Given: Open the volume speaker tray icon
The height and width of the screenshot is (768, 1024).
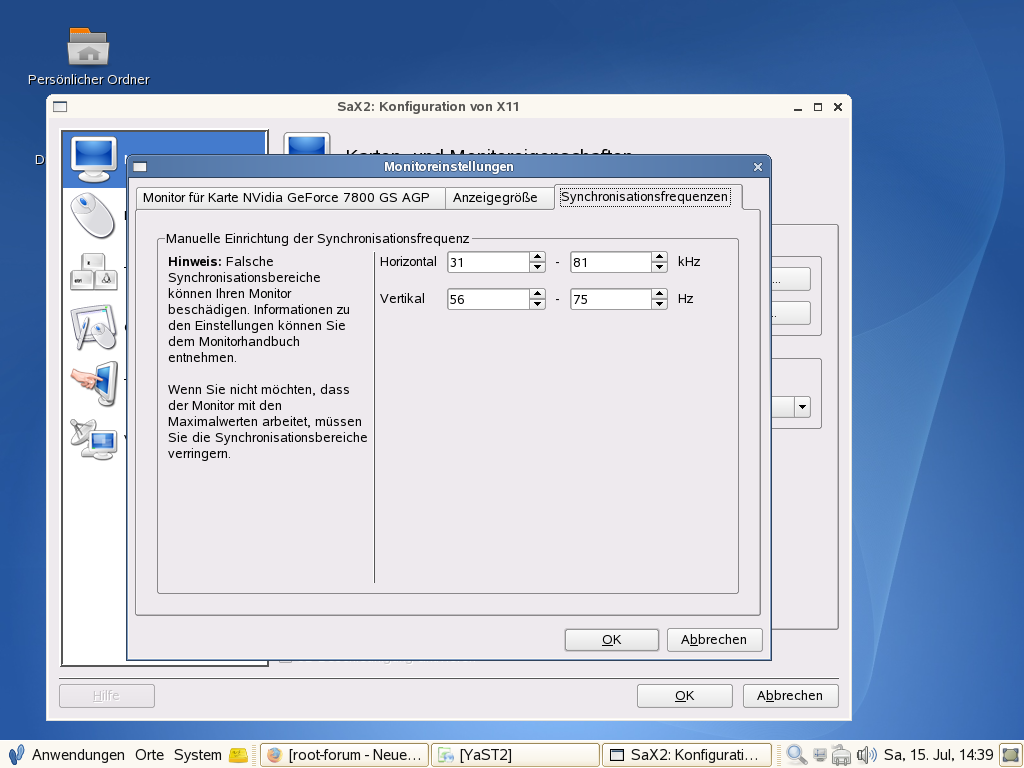Looking at the screenshot, I should coord(866,755).
